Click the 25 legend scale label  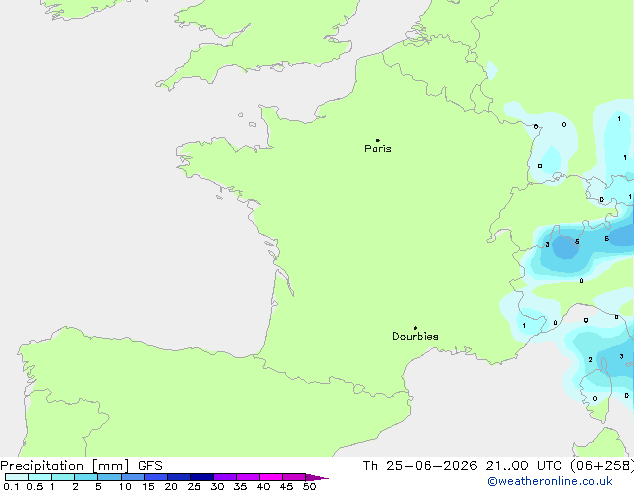click(x=194, y=486)
